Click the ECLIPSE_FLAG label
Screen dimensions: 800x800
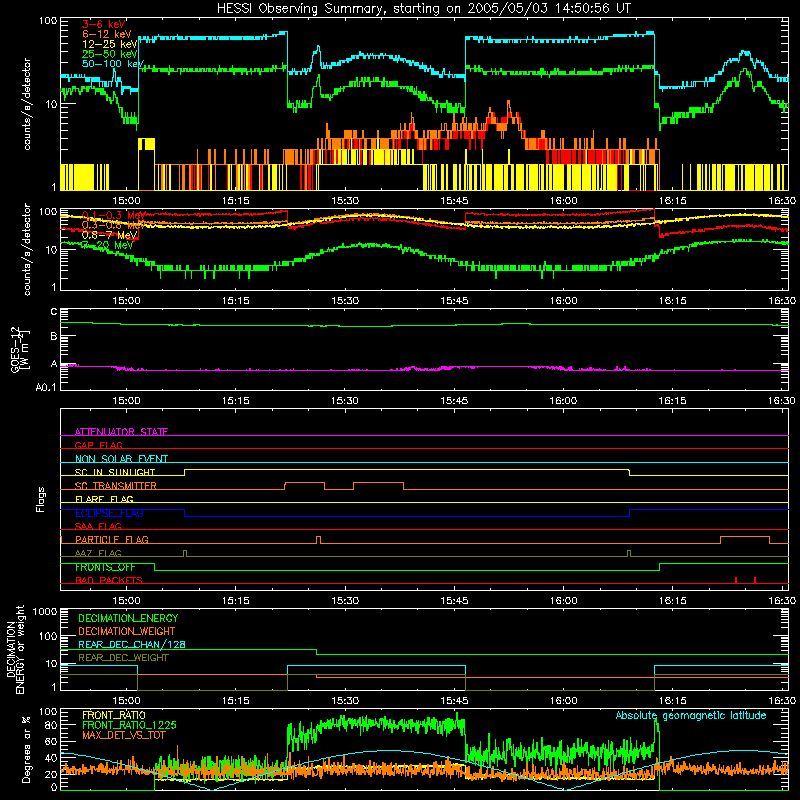(109, 513)
